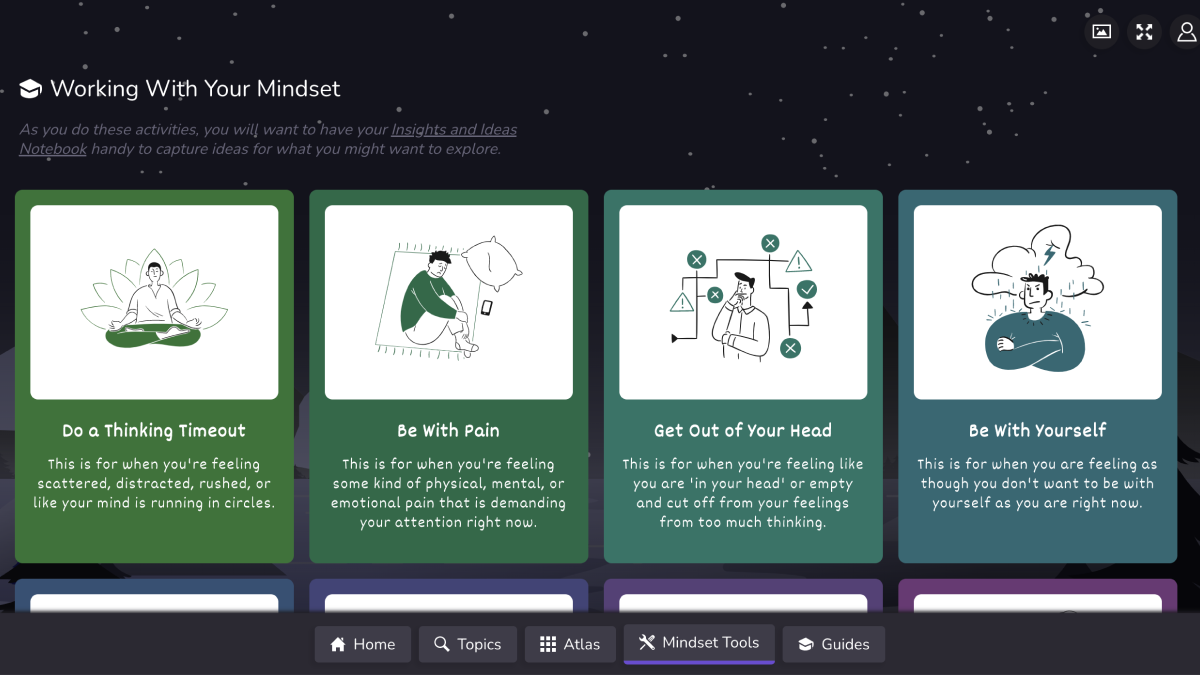The height and width of the screenshot is (675, 1200).
Task: Open the background image picker icon
Action: [x=1100, y=31]
